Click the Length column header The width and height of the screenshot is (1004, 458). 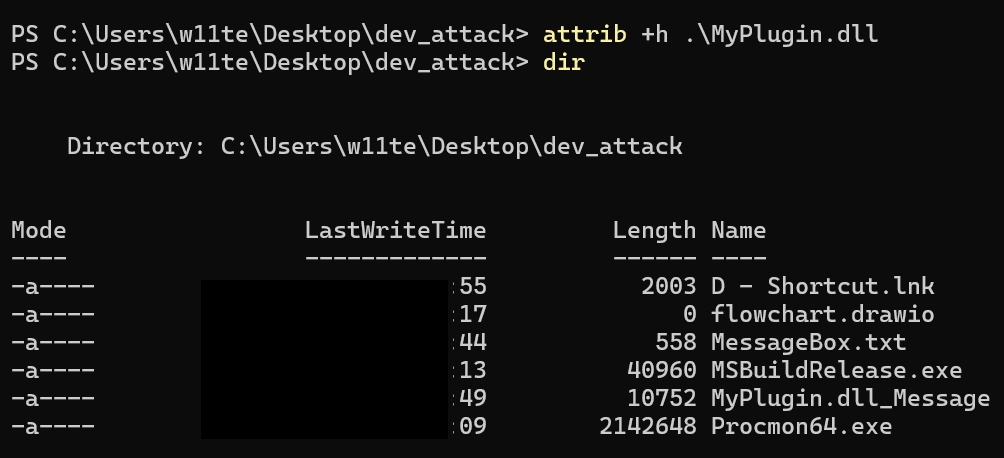point(654,231)
